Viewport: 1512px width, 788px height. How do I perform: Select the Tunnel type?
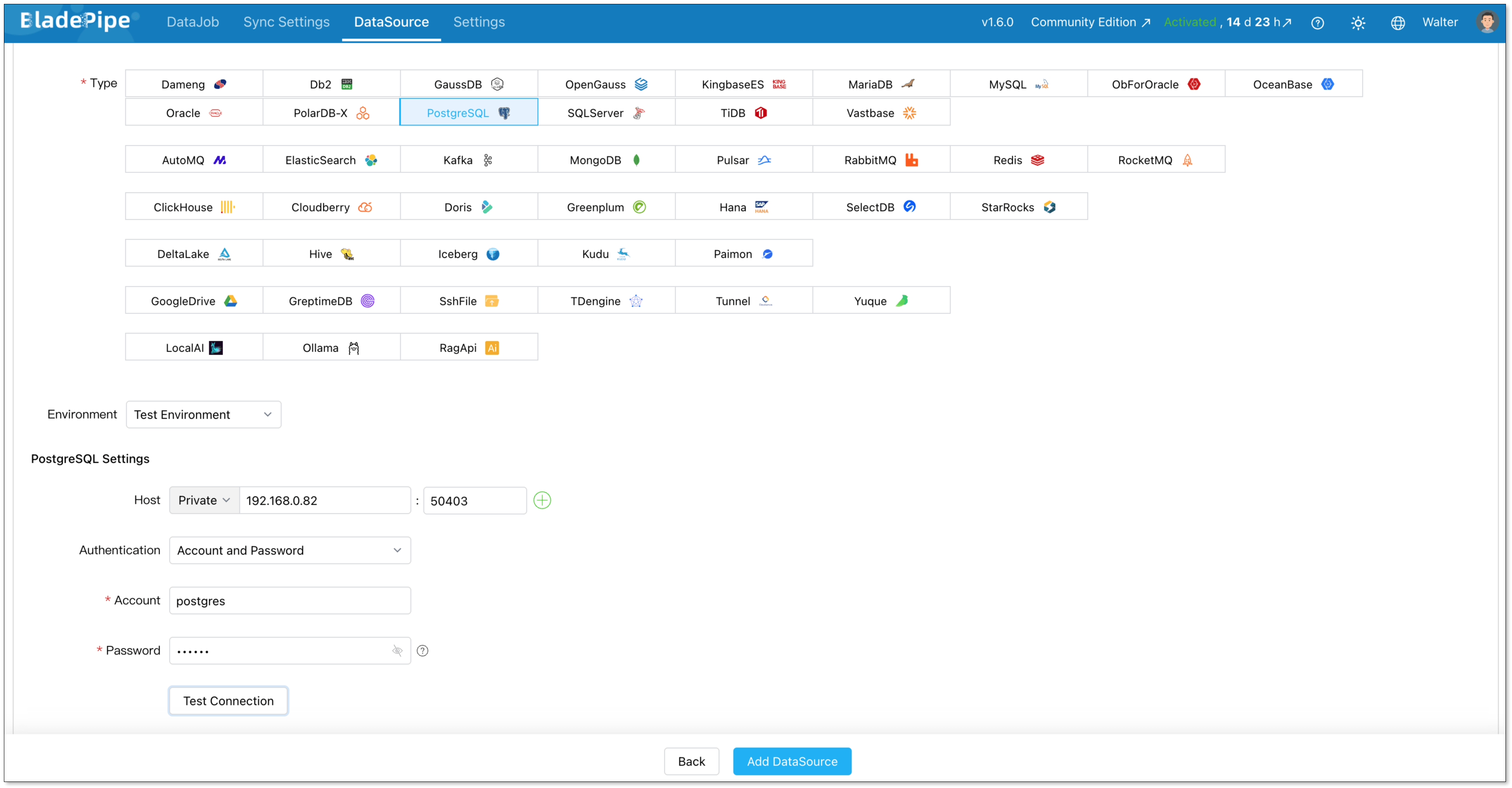pos(743,301)
